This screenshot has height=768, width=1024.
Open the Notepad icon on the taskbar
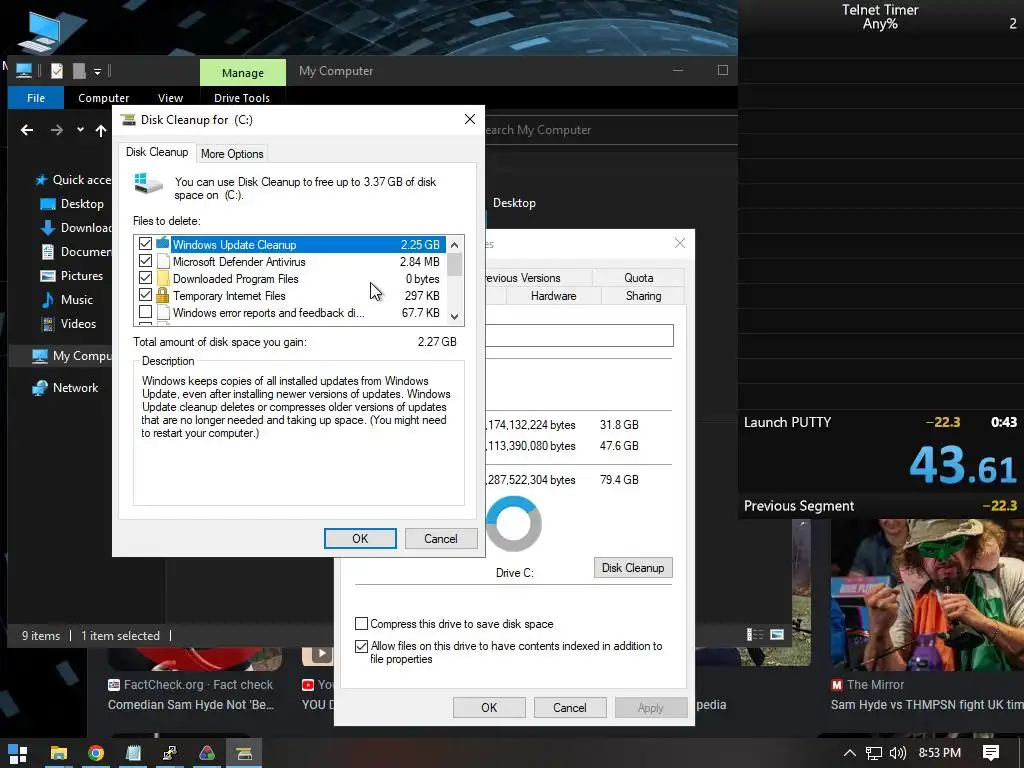[x=133, y=753]
